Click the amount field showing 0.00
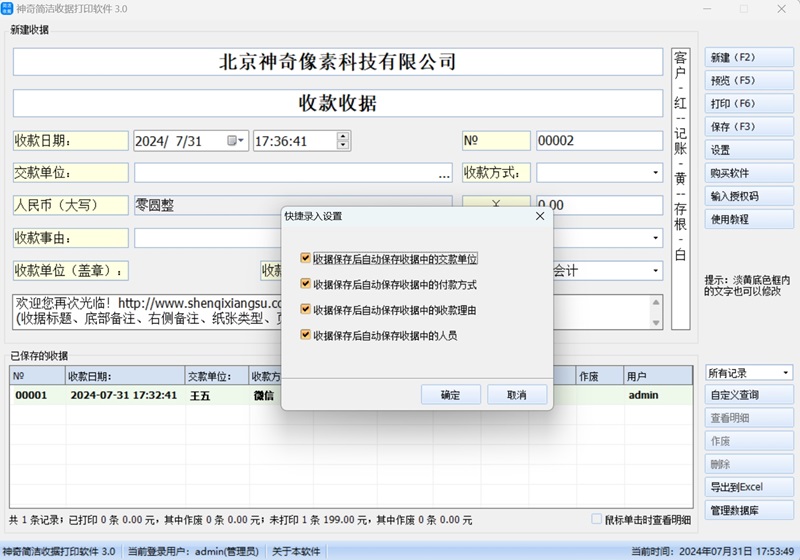This screenshot has height=560, width=800. tap(599, 205)
